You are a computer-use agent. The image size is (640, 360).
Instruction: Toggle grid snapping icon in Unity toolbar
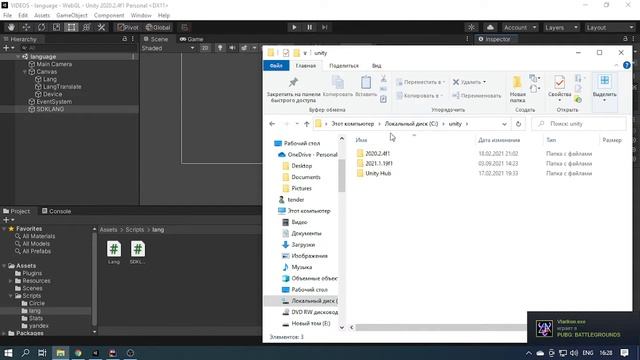184,27
